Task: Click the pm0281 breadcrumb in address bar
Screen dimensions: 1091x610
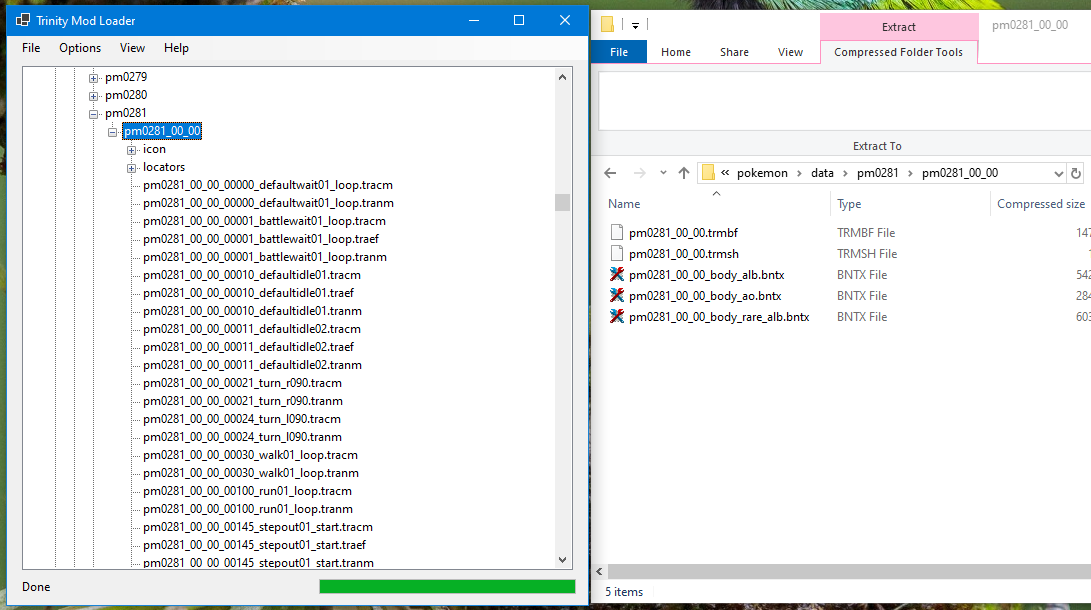Action: [877, 173]
